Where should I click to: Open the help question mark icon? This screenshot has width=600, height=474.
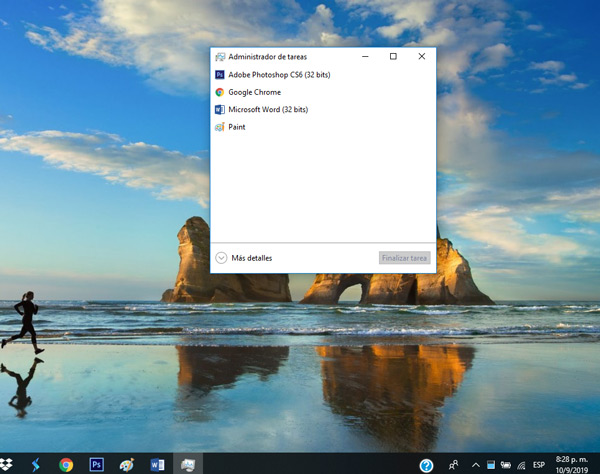tap(426, 465)
